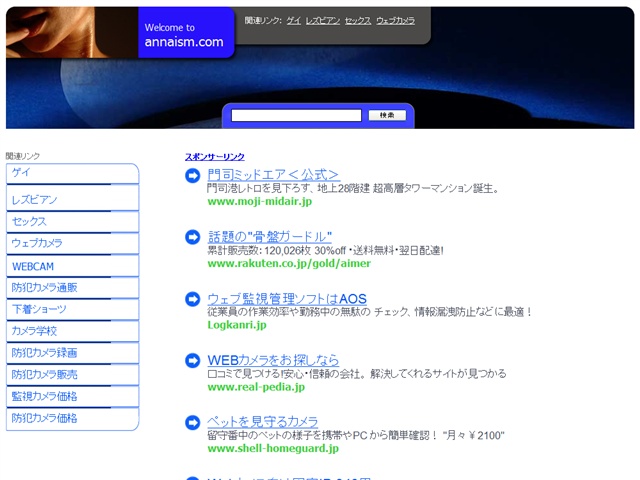Viewport: 640px width, 480px height.
Task: Select ゲイ in the sidebar list
Action: coord(73,173)
